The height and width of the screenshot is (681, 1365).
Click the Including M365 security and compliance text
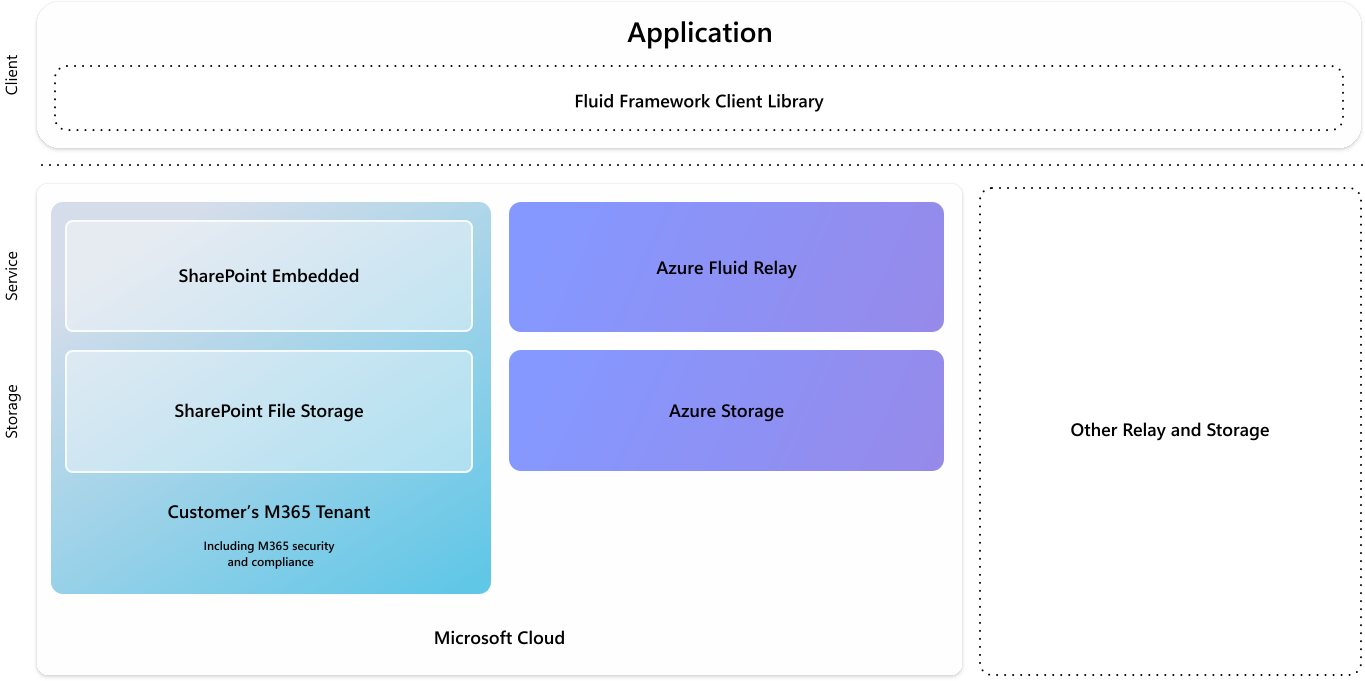pos(268,554)
